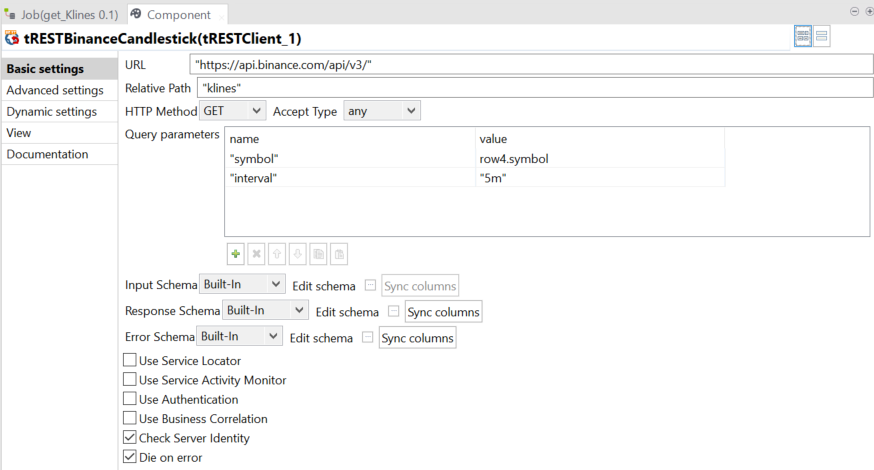Image resolution: width=874 pixels, height=470 pixels.
Task: Minimize the Component view panel
Action: [x=854, y=11]
